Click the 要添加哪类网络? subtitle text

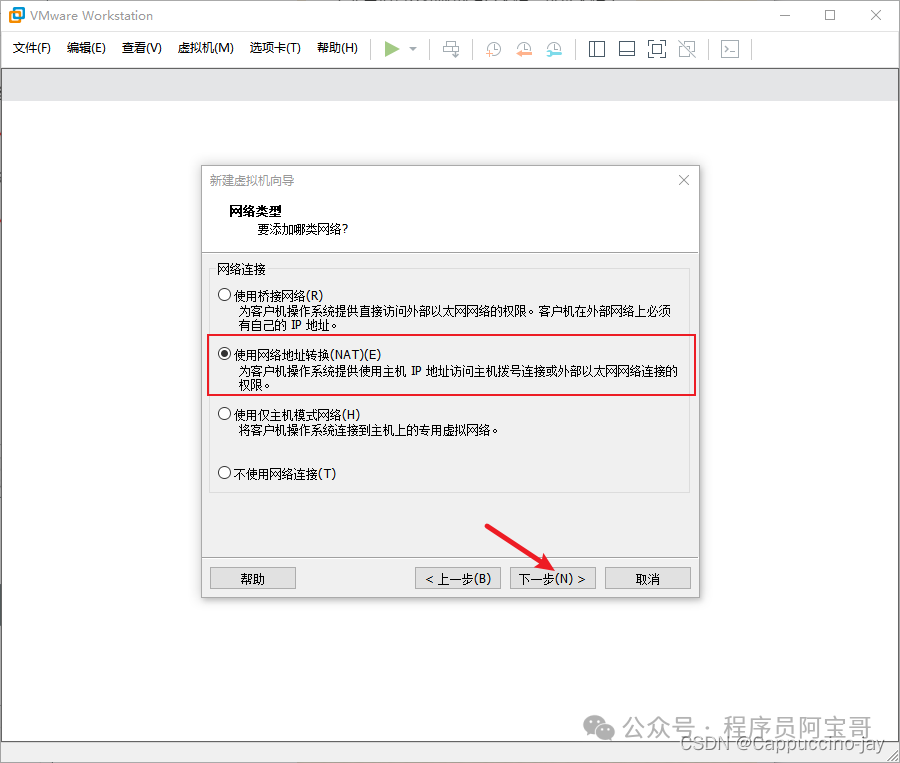(x=302, y=229)
